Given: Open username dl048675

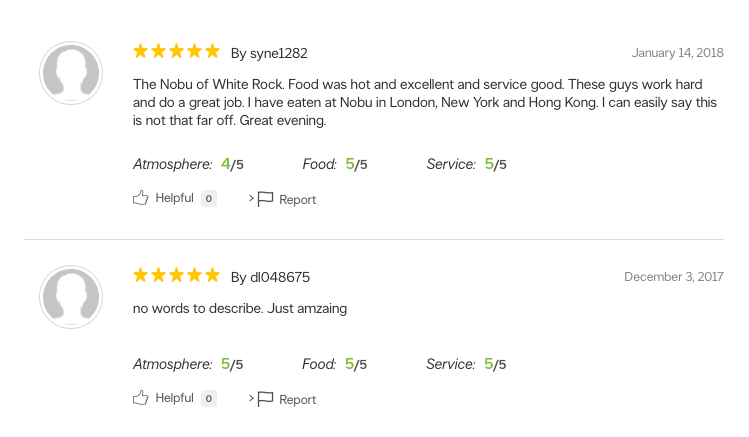Looking at the screenshot, I should click(280, 277).
